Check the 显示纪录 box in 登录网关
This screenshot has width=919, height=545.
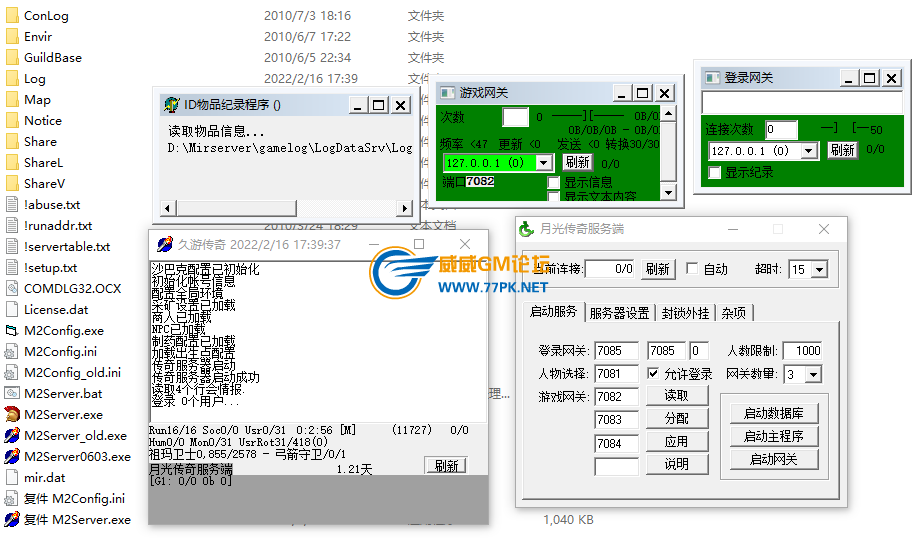coord(715,172)
